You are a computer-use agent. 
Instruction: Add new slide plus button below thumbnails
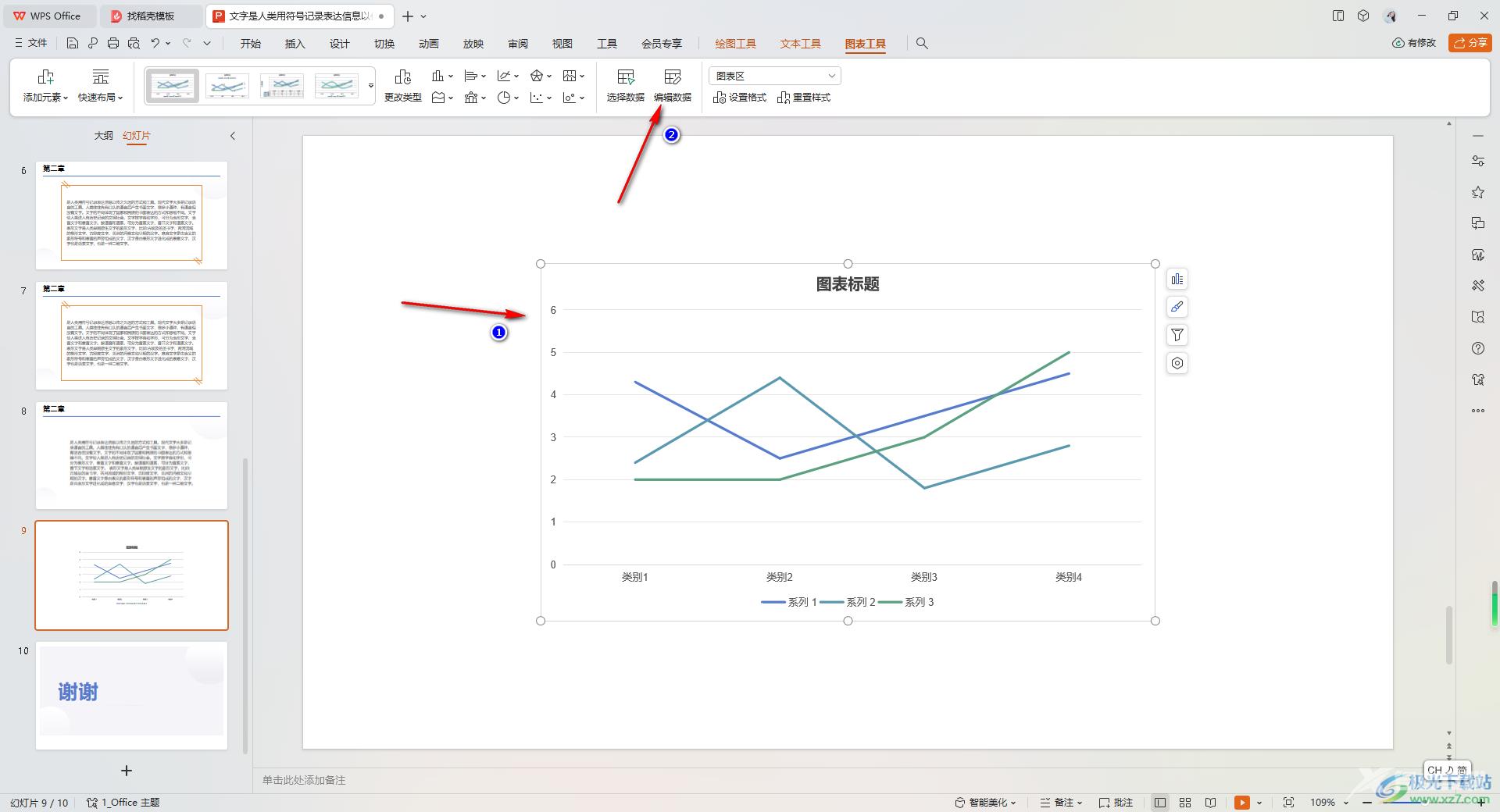[x=127, y=771]
